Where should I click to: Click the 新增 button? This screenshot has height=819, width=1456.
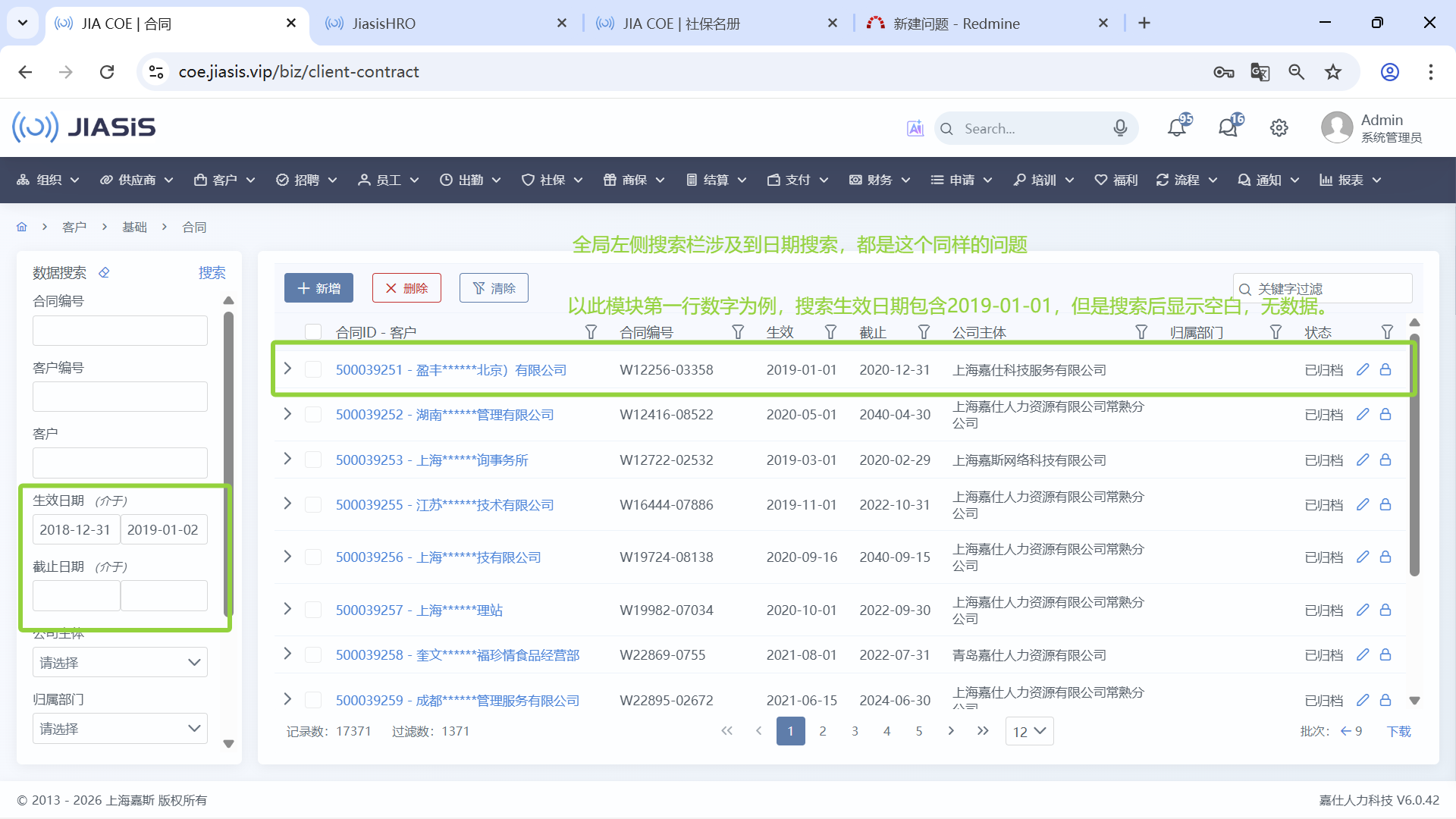pyautogui.click(x=318, y=288)
